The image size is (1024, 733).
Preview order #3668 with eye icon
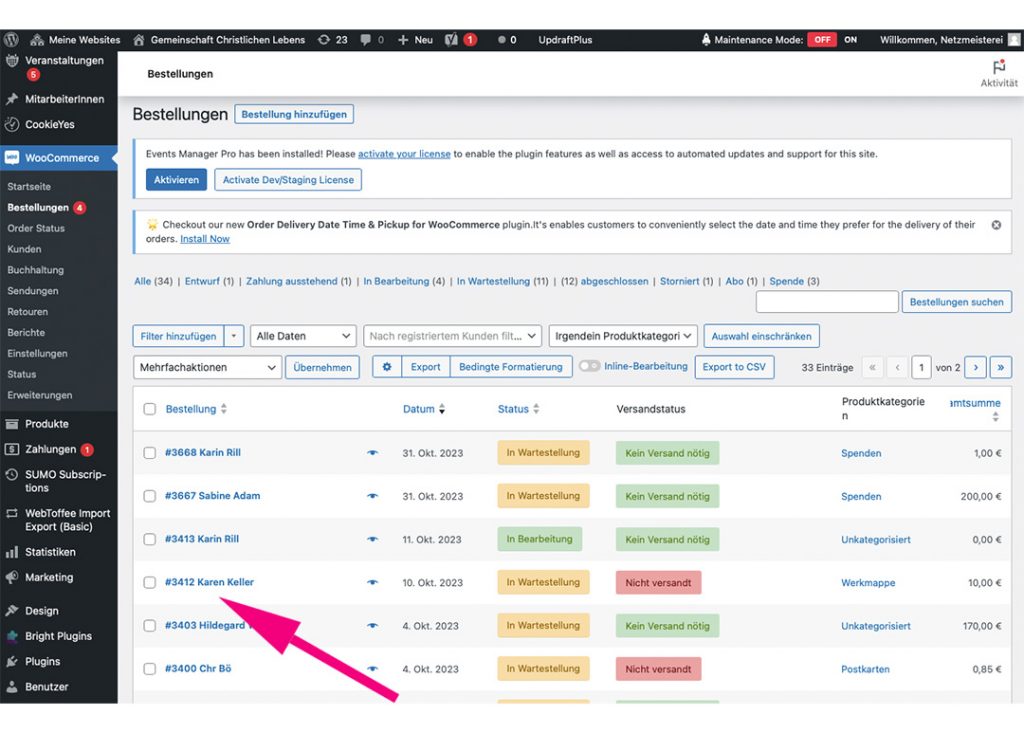[372, 453]
